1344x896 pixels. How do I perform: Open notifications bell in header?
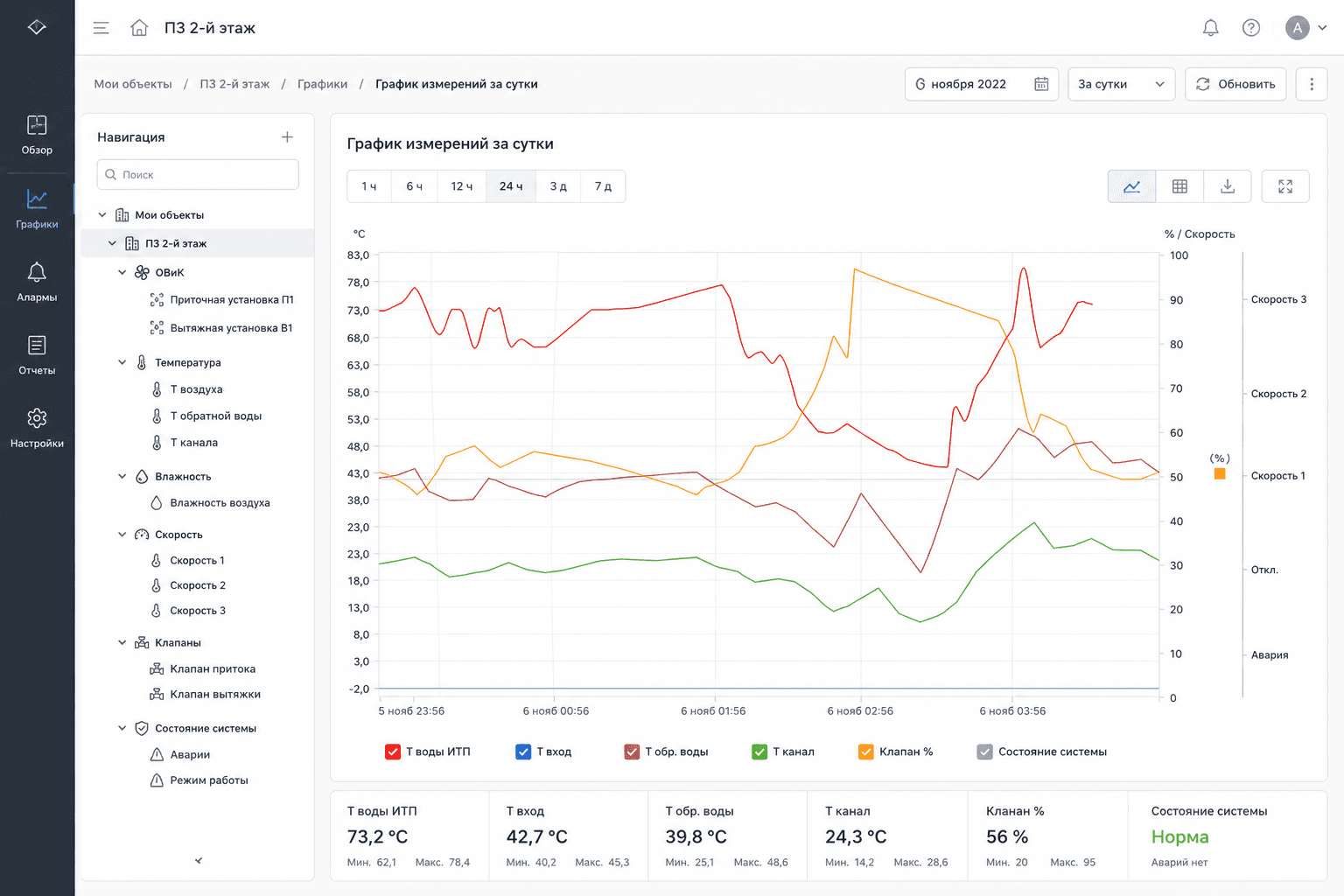(1211, 28)
